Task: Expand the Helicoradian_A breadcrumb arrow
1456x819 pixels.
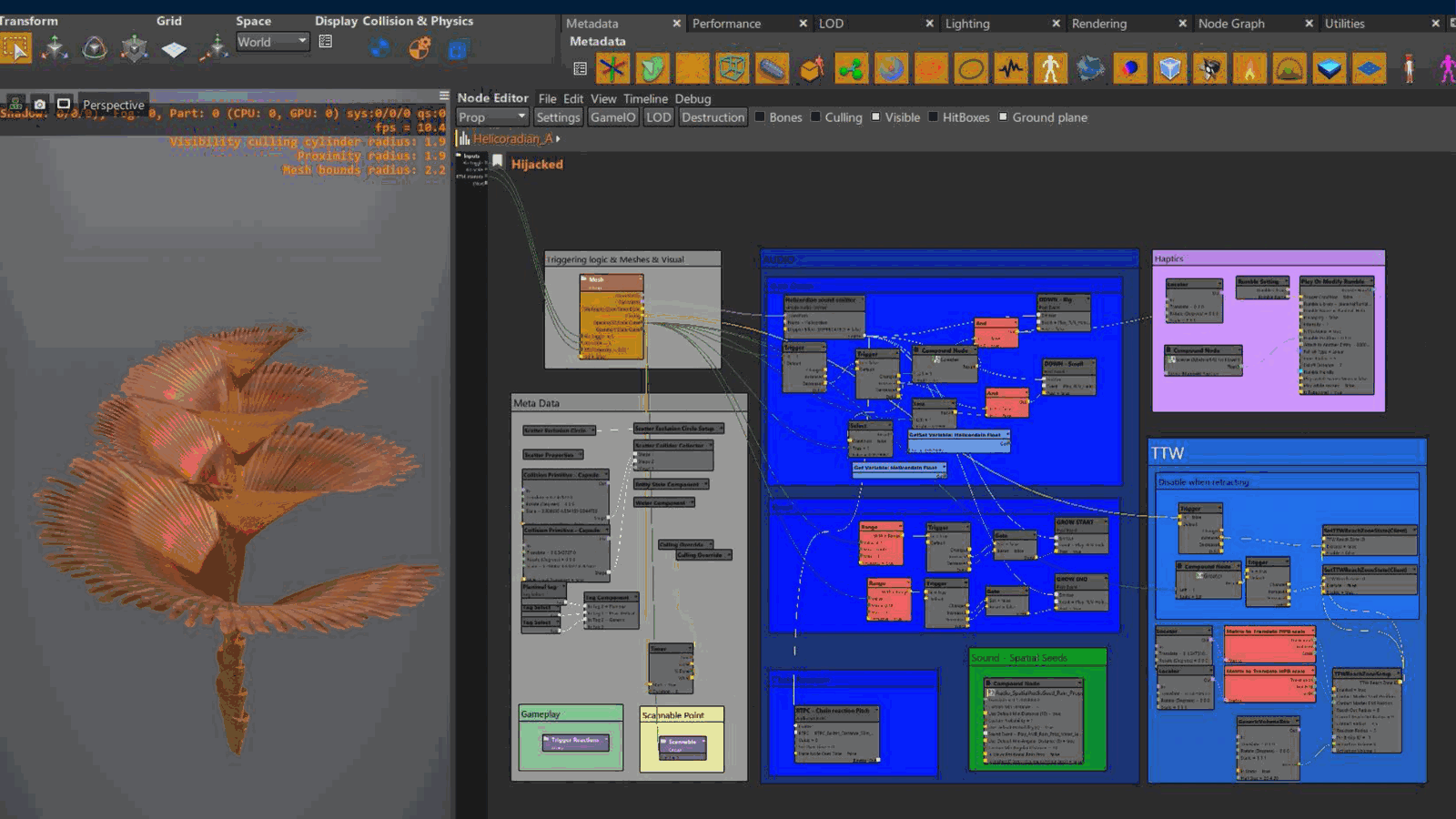Action: click(x=558, y=139)
